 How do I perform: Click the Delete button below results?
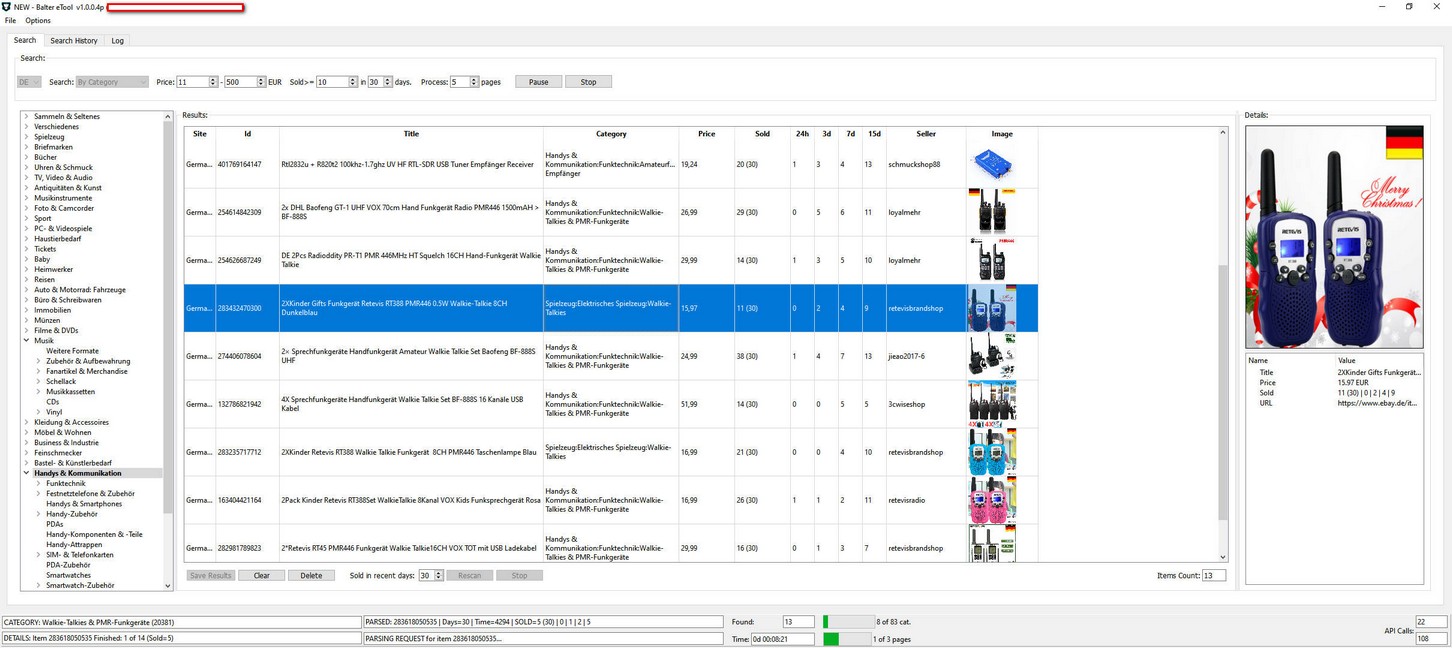pyautogui.click(x=311, y=576)
